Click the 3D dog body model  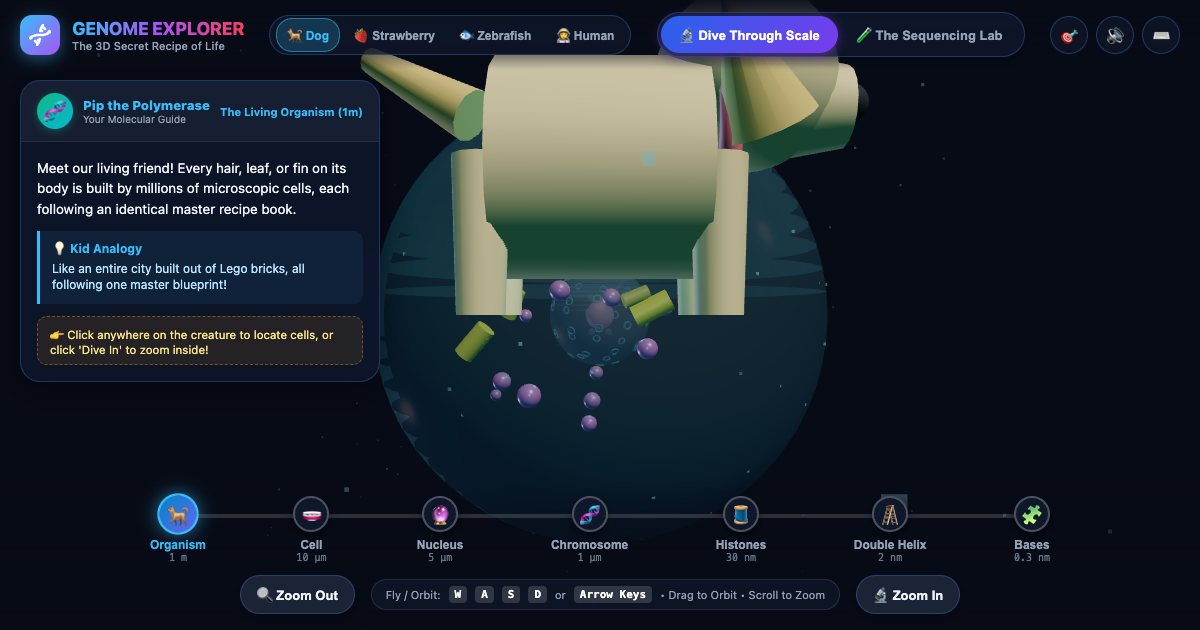[600, 165]
